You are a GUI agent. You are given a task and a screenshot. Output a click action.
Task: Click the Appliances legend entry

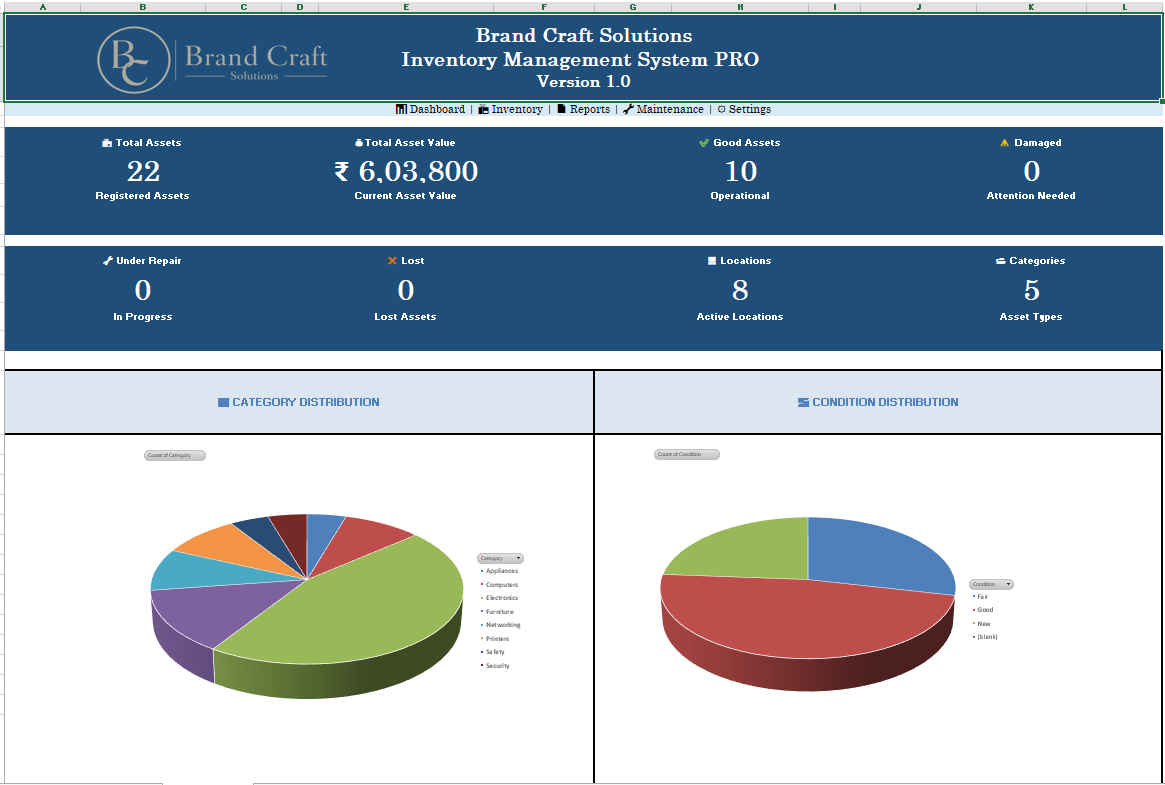[502, 571]
